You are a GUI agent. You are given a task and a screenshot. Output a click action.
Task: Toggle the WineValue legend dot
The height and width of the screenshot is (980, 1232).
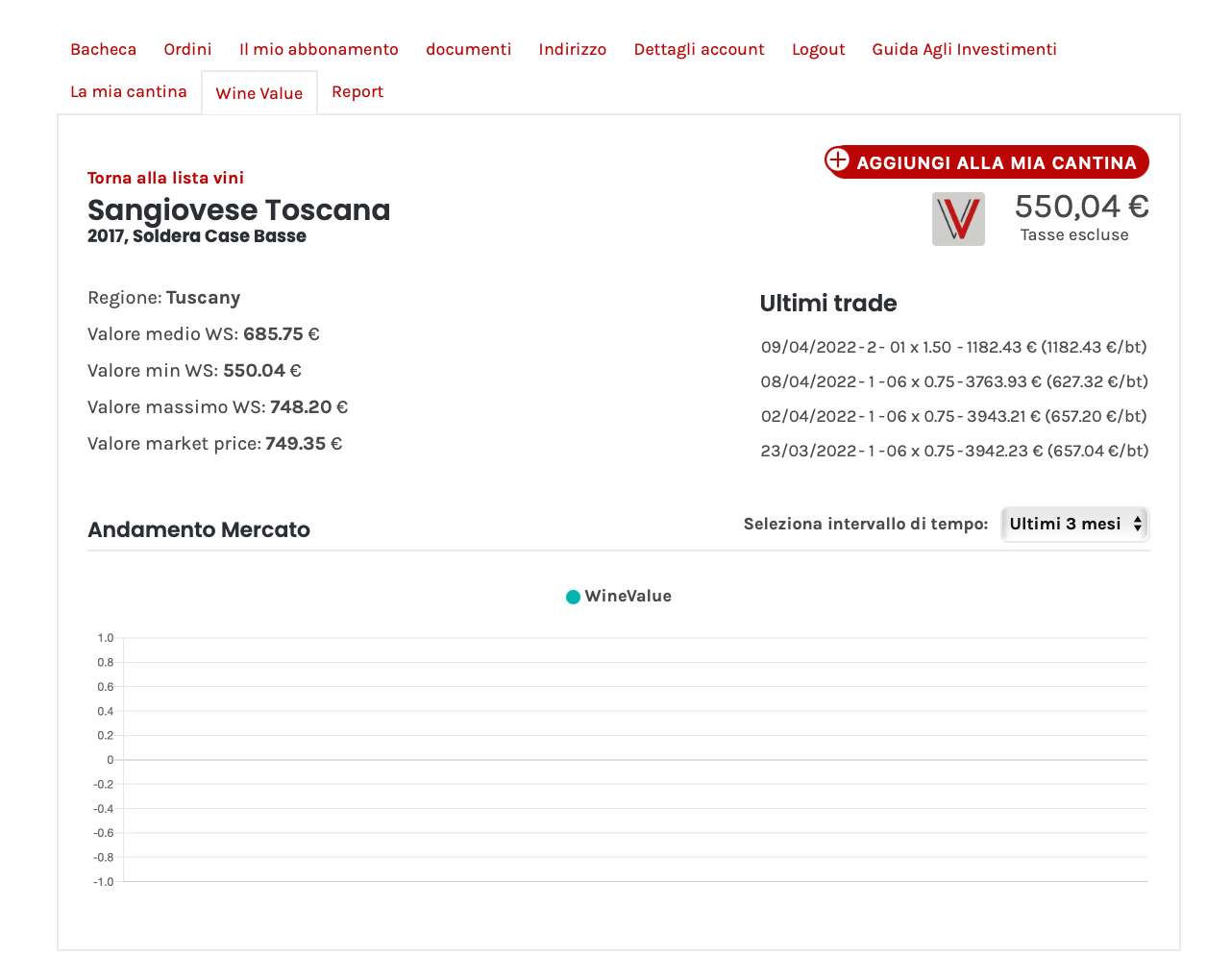pyautogui.click(x=573, y=597)
